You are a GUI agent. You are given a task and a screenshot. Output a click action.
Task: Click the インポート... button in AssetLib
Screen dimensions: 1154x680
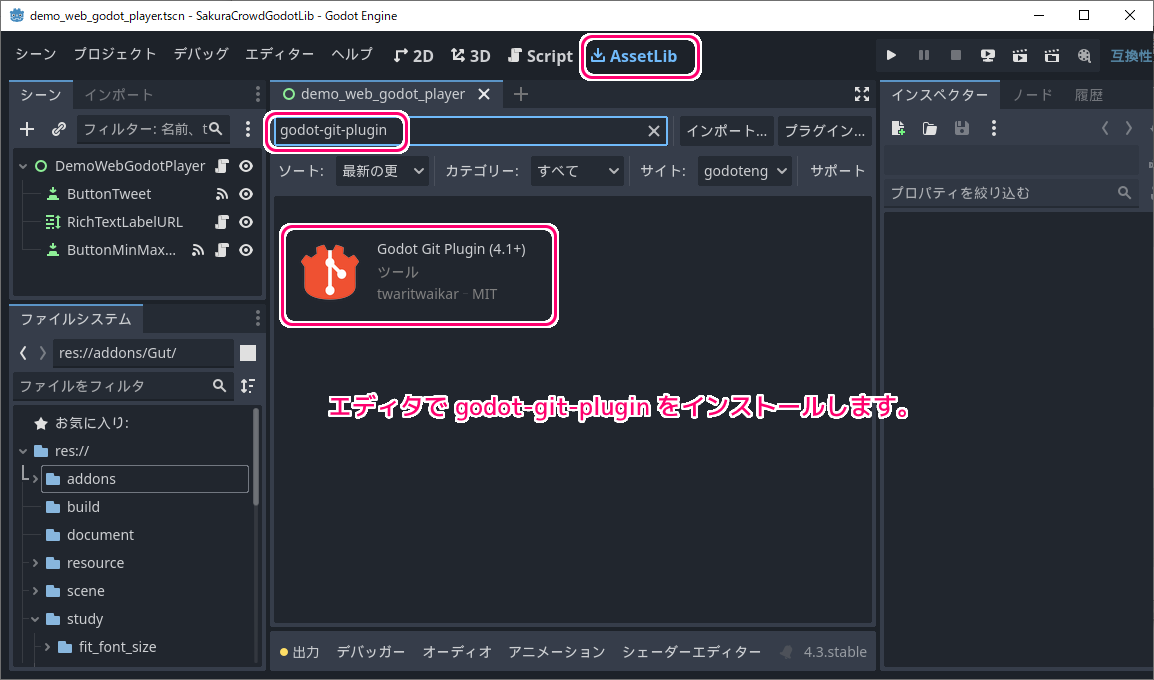(x=726, y=131)
